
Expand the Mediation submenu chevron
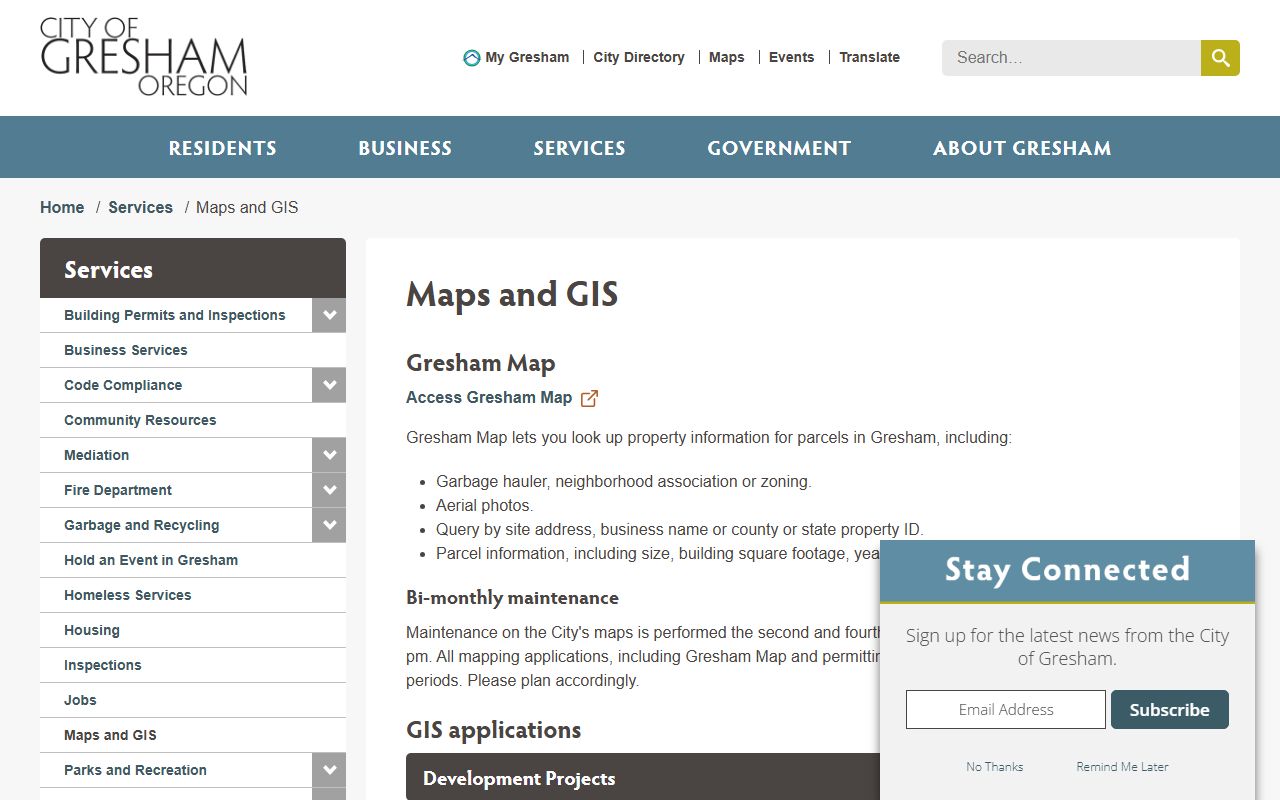click(329, 455)
